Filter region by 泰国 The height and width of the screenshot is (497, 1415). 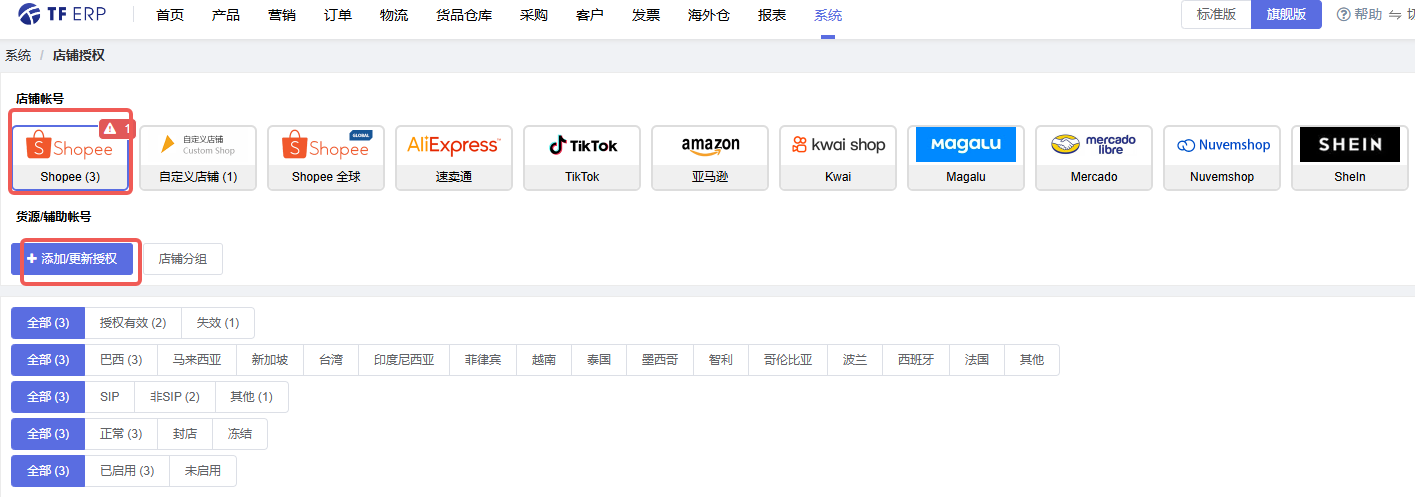point(599,360)
